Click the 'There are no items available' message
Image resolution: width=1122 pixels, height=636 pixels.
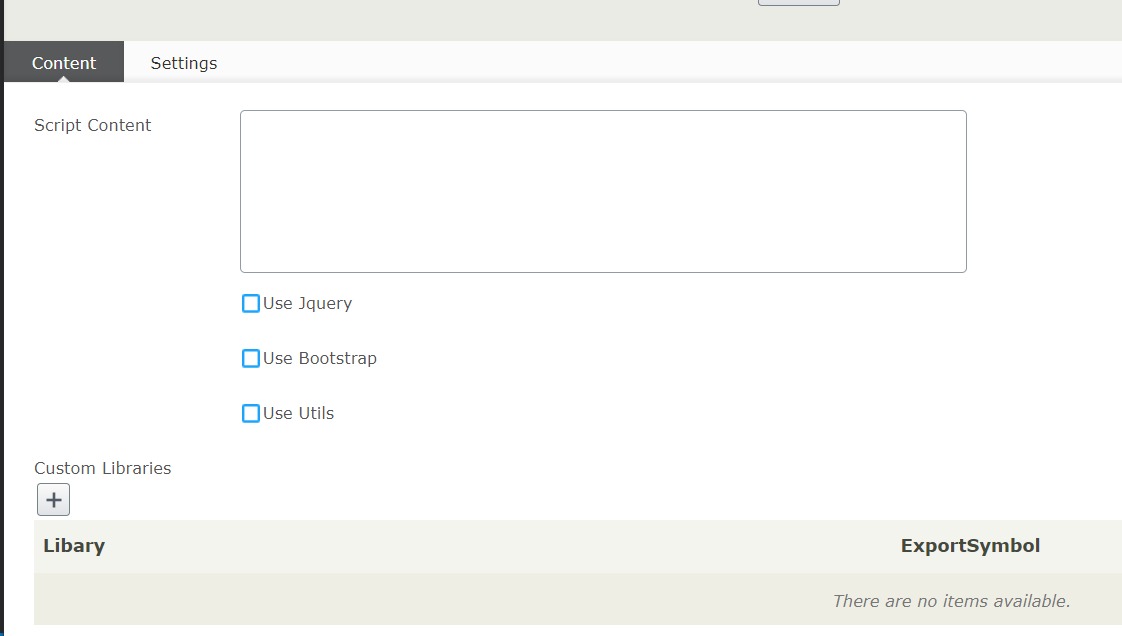[951, 601]
